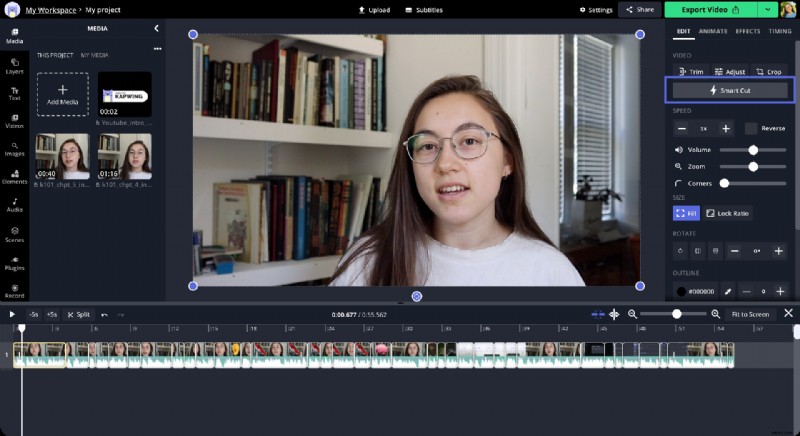Image resolution: width=800 pixels, height=436 pixels.
Task: Switch to This Project media tab
Action: point(55,55)
